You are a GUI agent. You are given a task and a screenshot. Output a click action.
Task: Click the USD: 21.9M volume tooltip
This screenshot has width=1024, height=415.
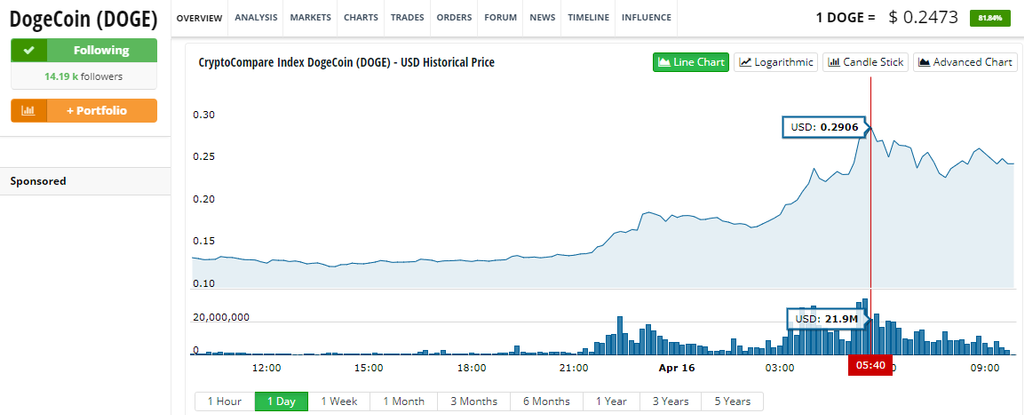tap(827, 319)
